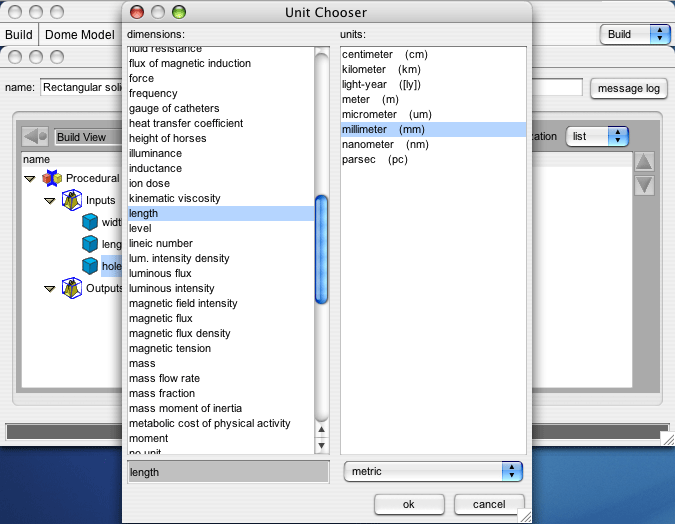Select lineic number dimension

coord(221,244)
